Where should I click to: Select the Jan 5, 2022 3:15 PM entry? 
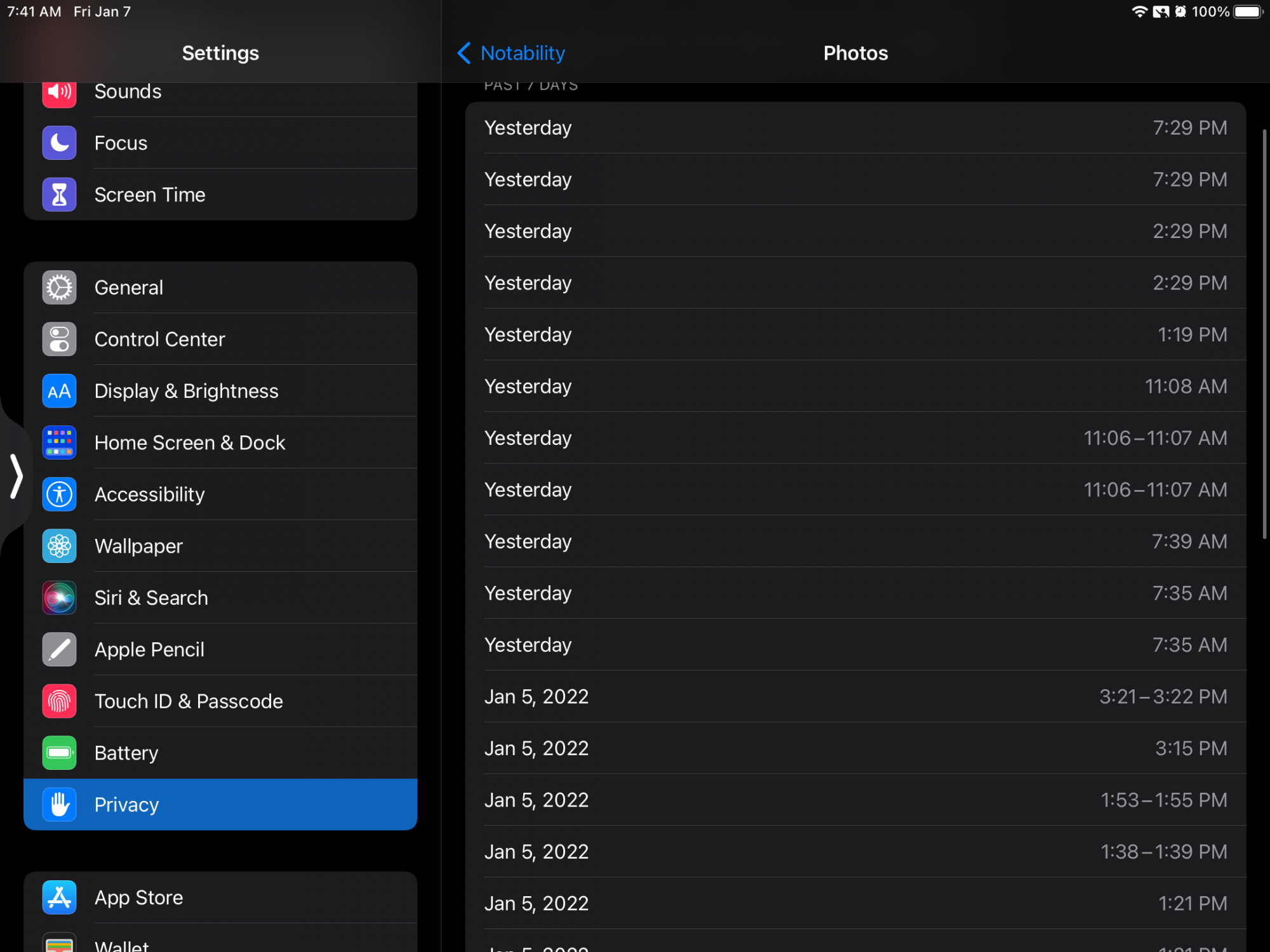tap(855, 748)
